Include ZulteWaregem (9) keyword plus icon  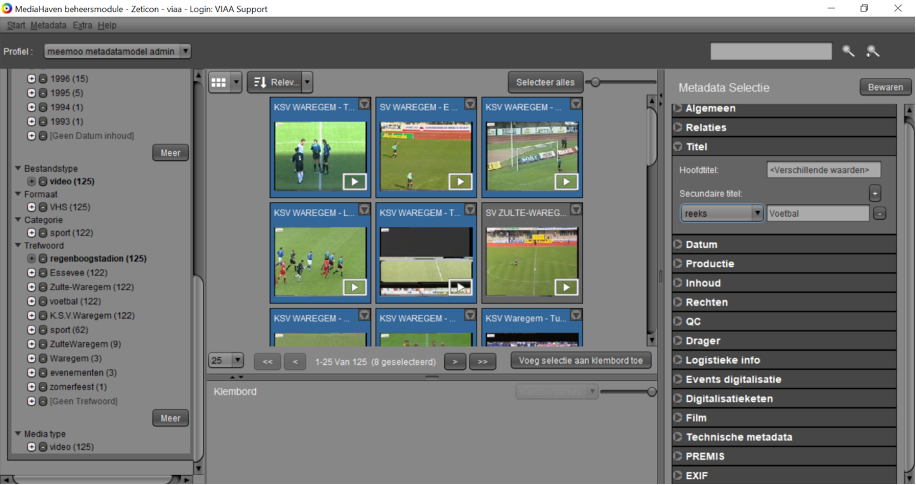pos(32,344)
